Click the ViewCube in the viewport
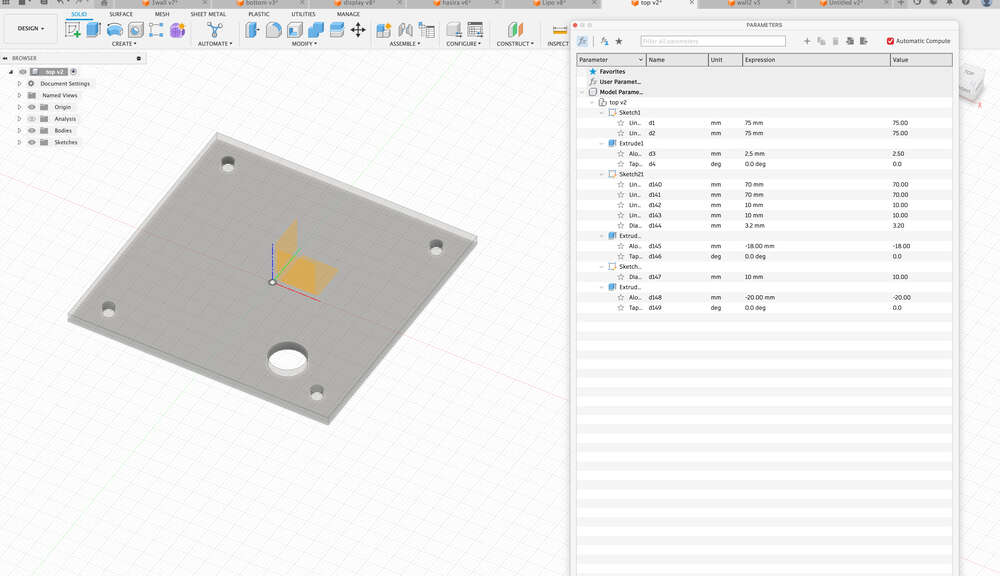Viewport: 1000px width, 576px height. 971,82
